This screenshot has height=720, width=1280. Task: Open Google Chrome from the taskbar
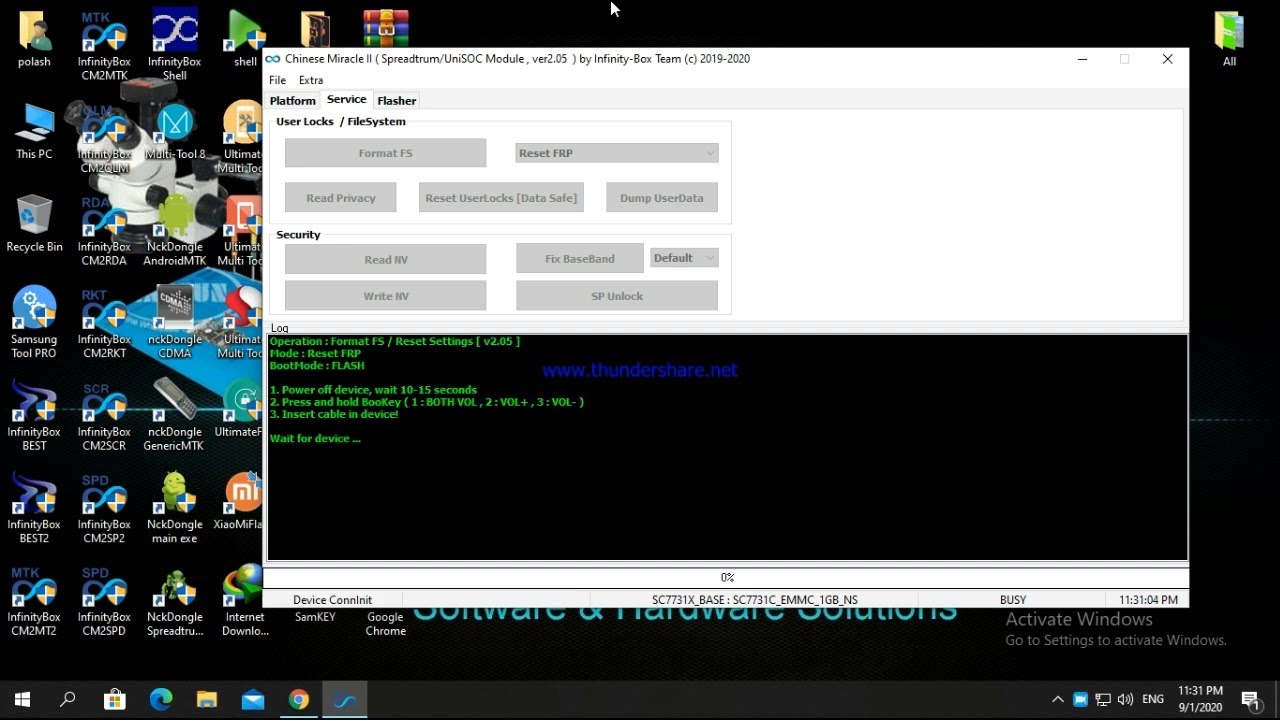[x=299, y=700]
